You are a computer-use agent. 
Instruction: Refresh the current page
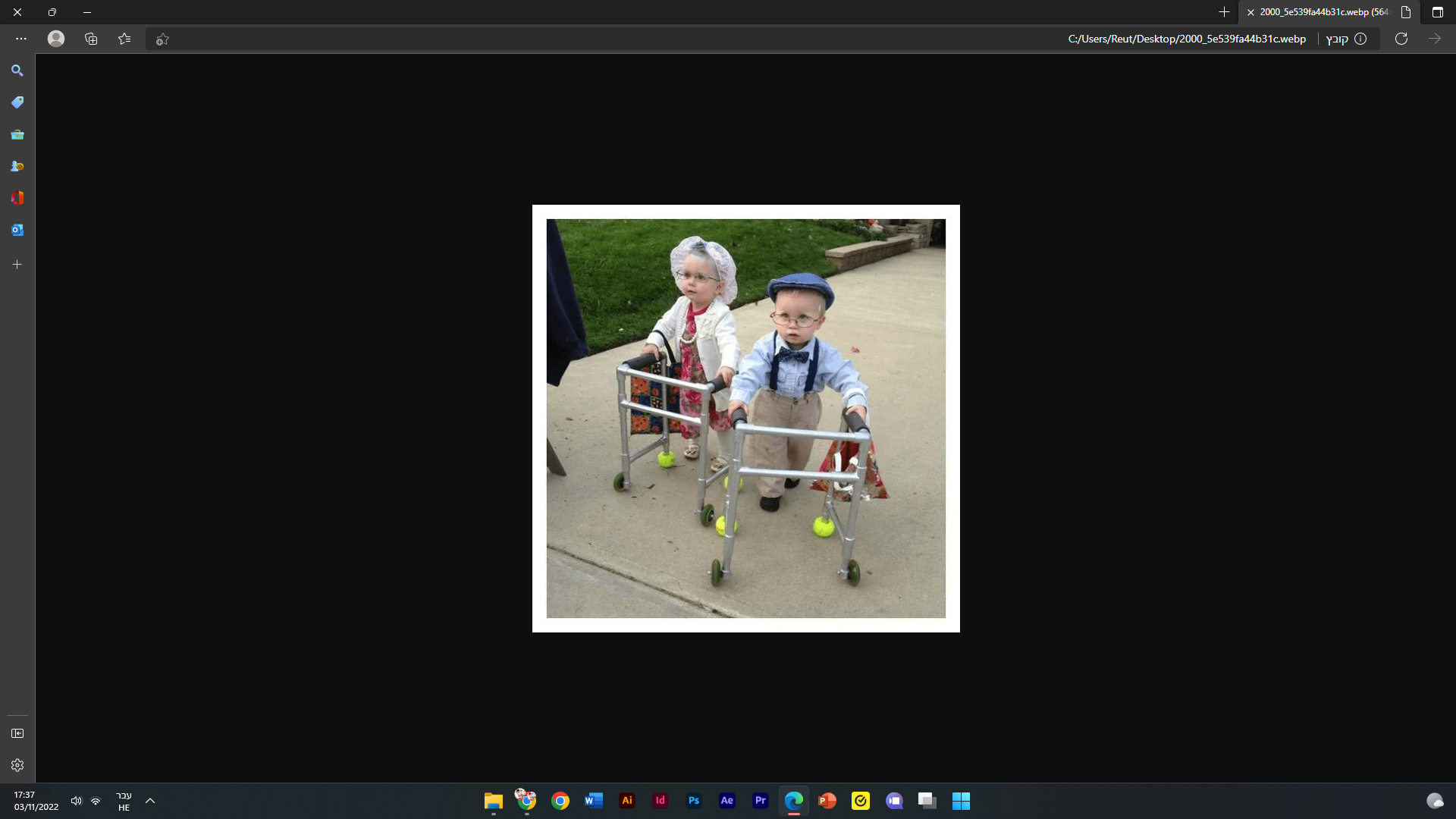pos(1401,39)
